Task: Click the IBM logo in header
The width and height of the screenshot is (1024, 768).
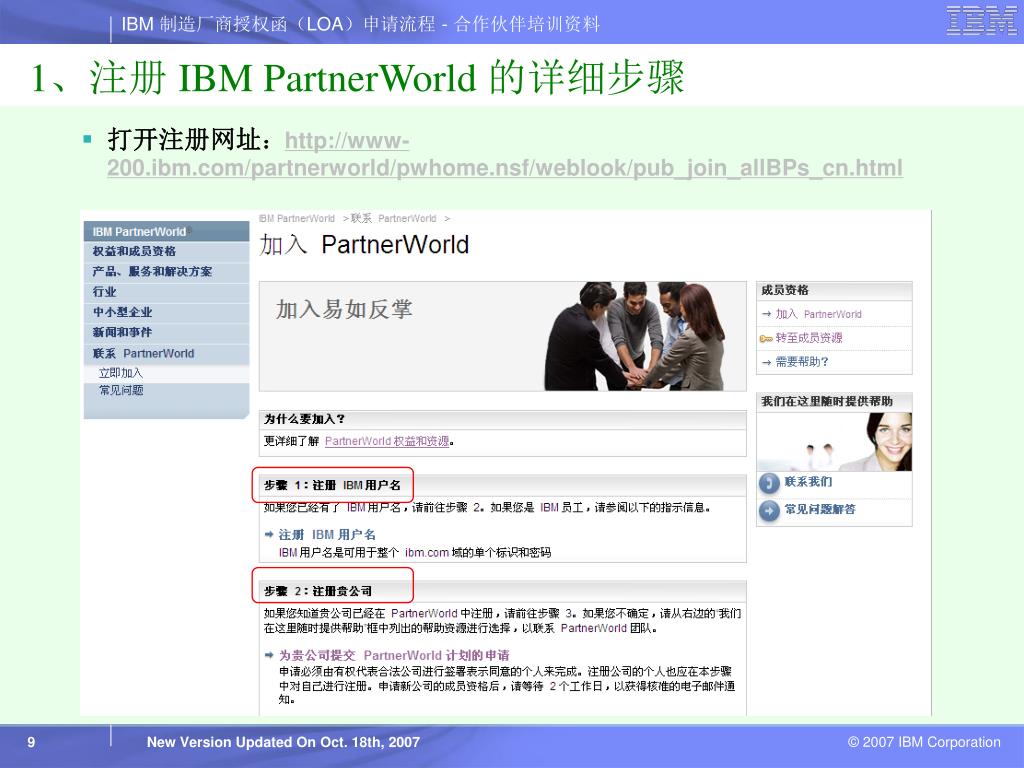Action: point(982,21)
